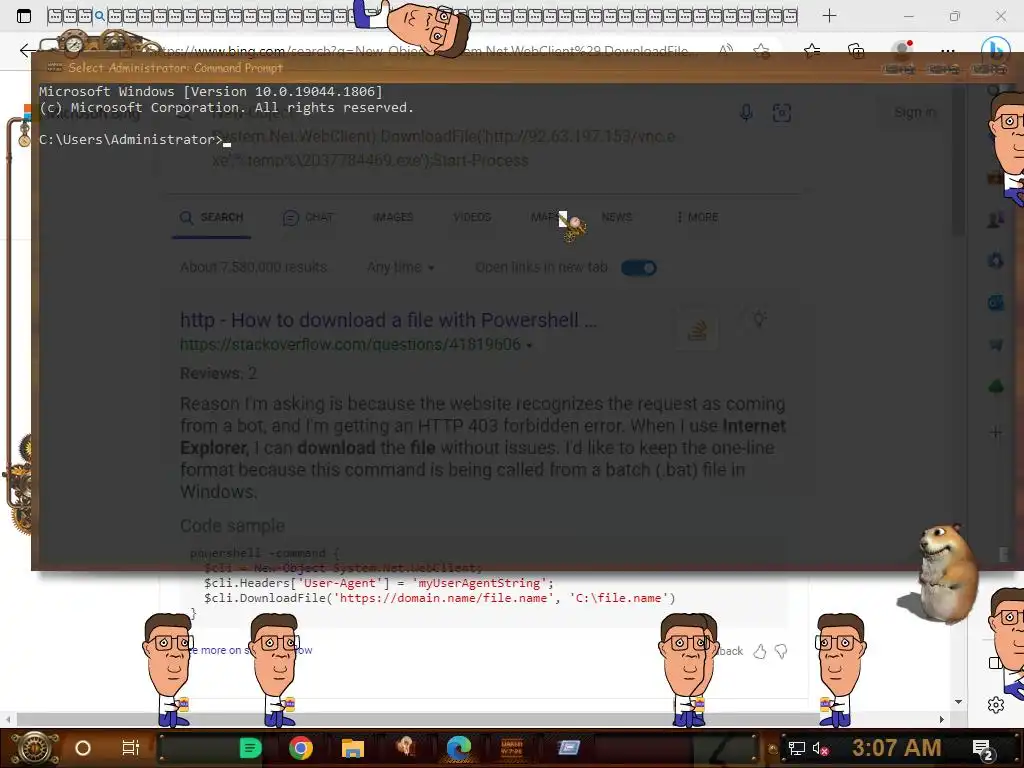Open the Bing Discover sidebar button
This screenshot has width=1024, height=768.
tap(995, 50)
